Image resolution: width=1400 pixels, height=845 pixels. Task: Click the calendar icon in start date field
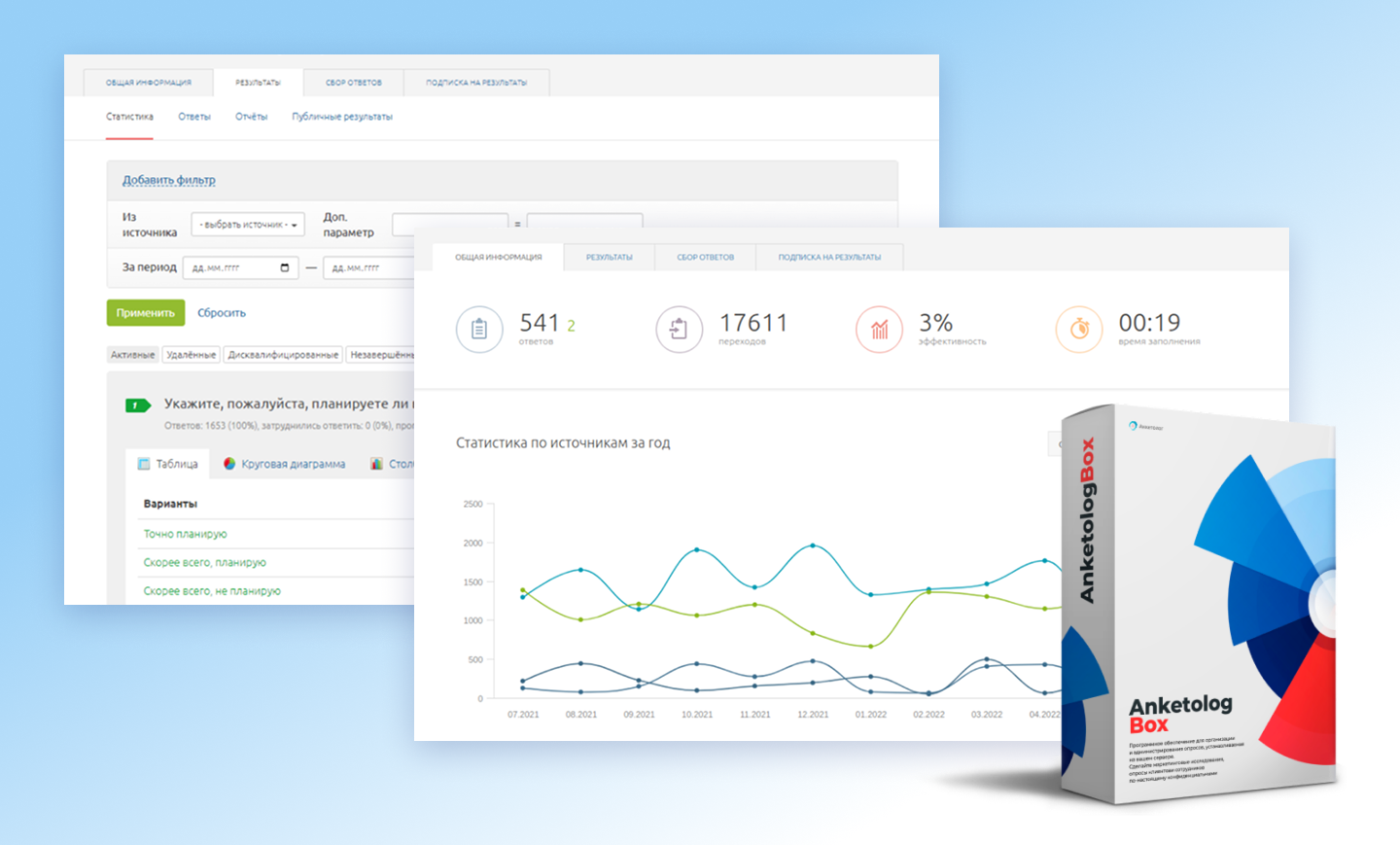pos(285,267)
